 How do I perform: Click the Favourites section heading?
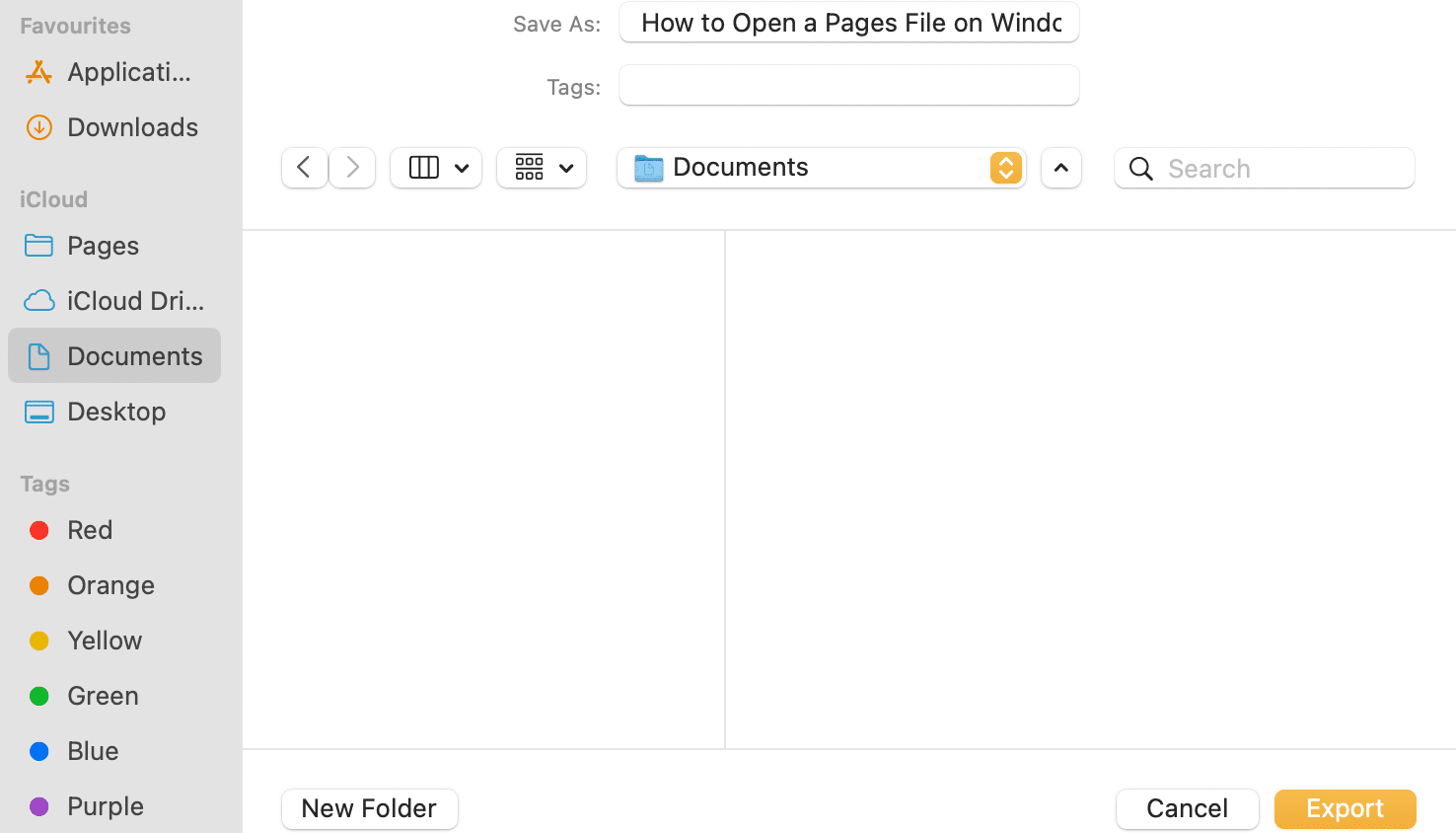tap(75, 26)
